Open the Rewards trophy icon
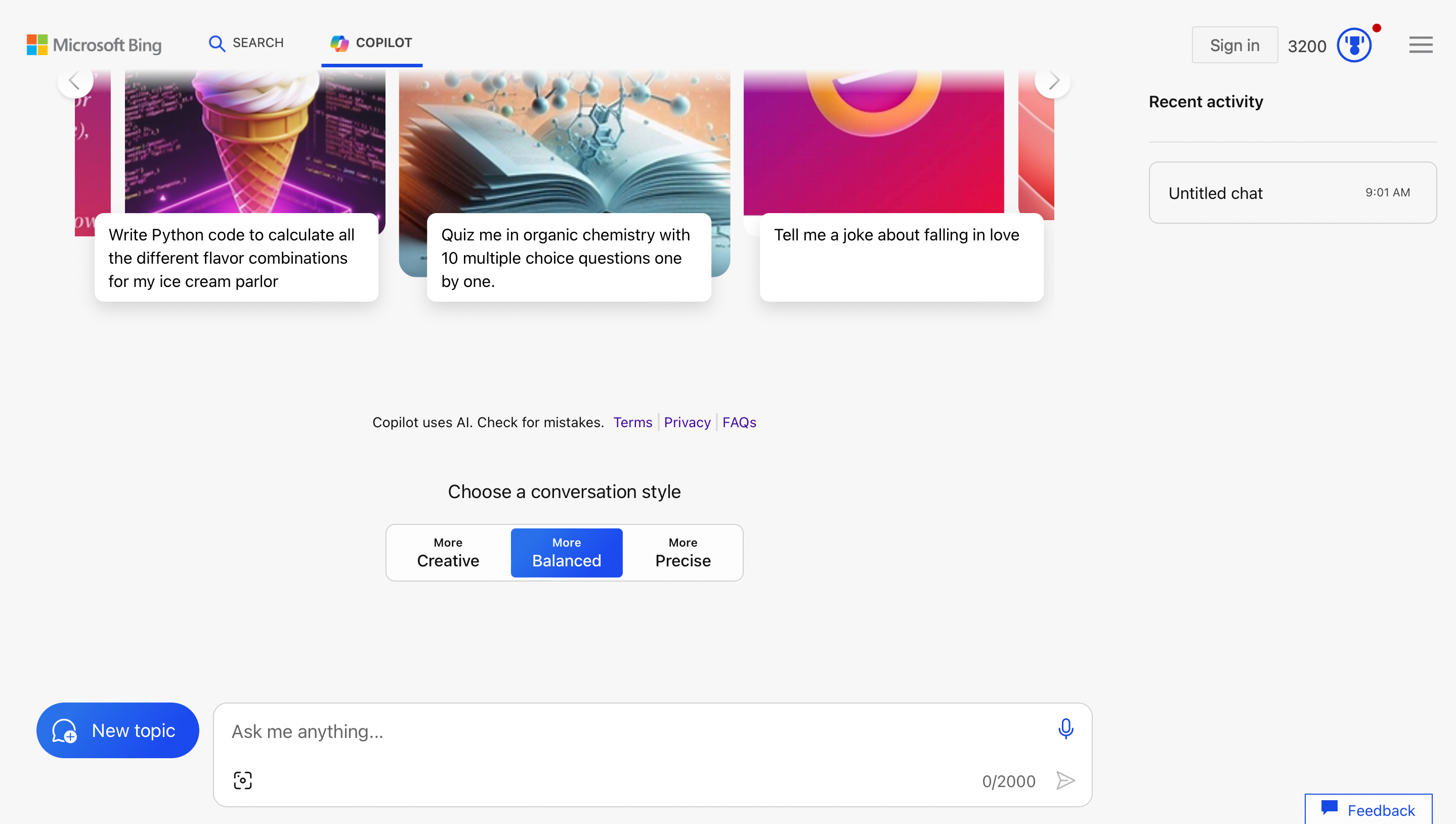 pos(1354,45)
